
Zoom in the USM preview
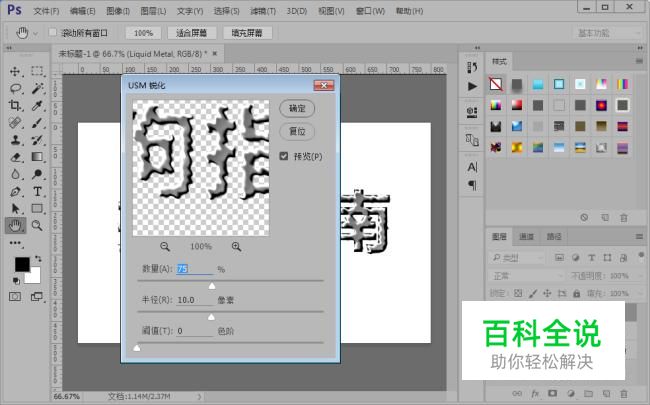pos(236,247)
